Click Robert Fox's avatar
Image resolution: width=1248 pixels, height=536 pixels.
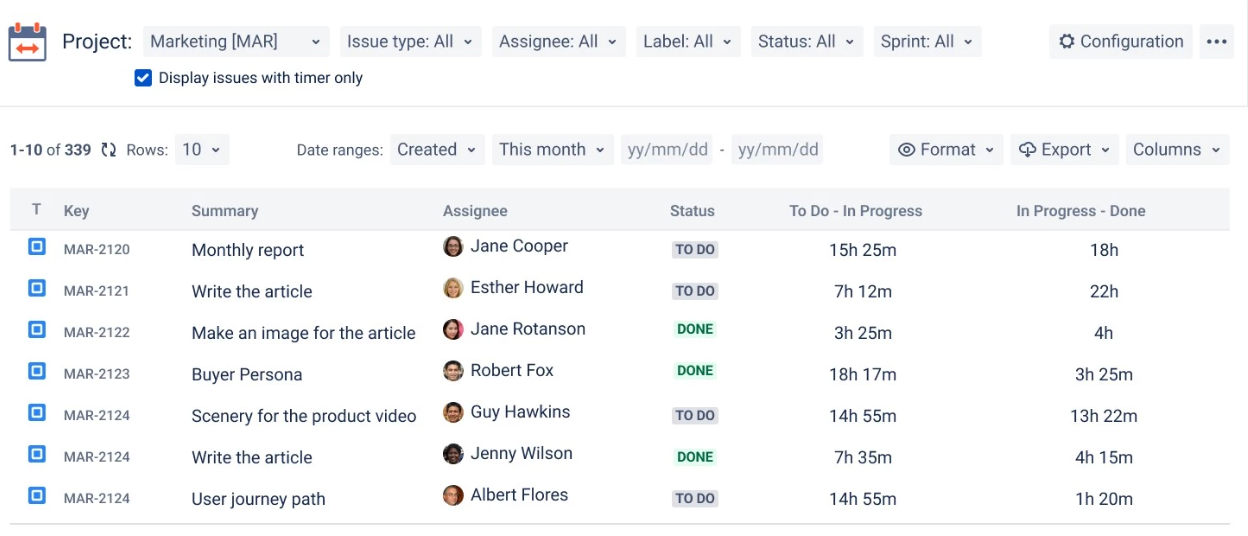tap(453, 371)
